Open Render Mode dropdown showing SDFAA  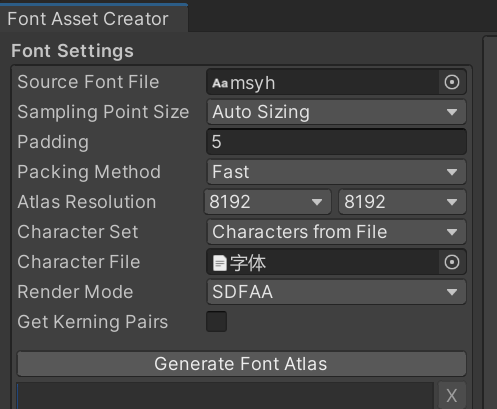pyautogui.click(x=336, y=292)
